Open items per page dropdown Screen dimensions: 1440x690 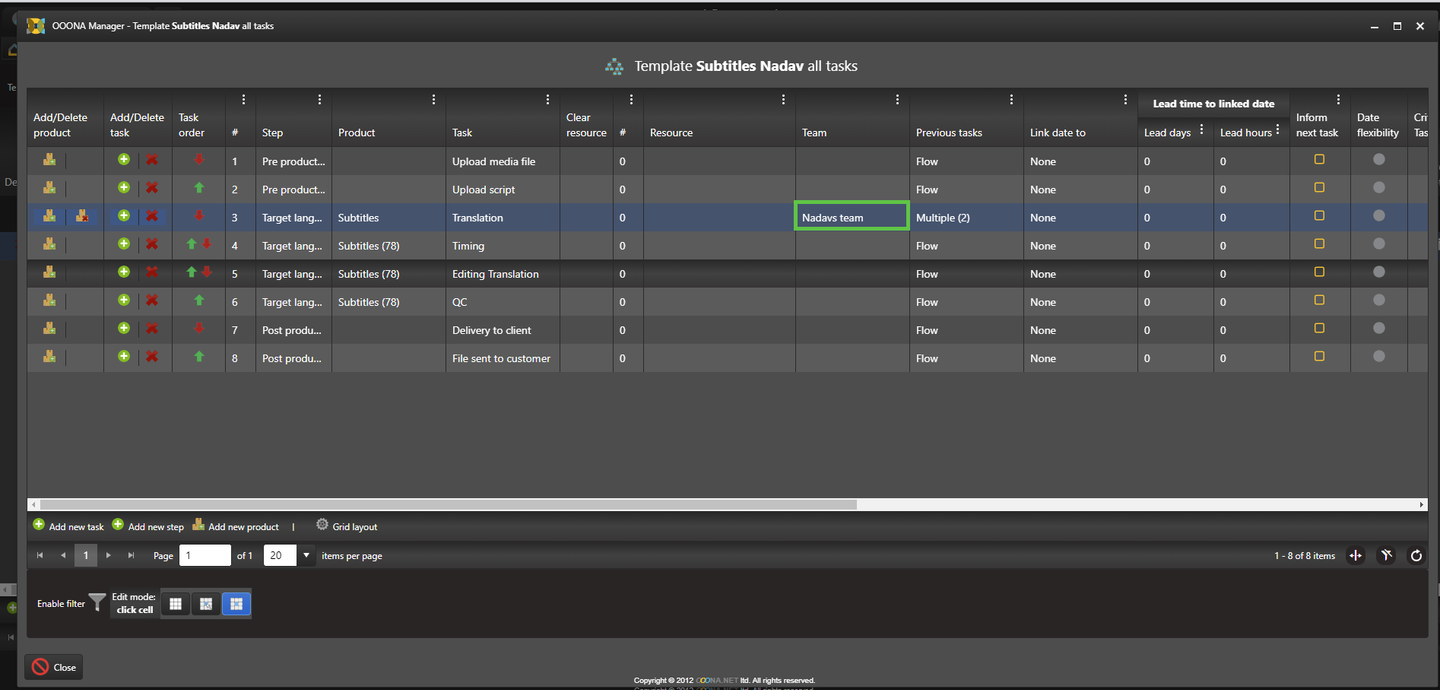(x=307, y=556)
